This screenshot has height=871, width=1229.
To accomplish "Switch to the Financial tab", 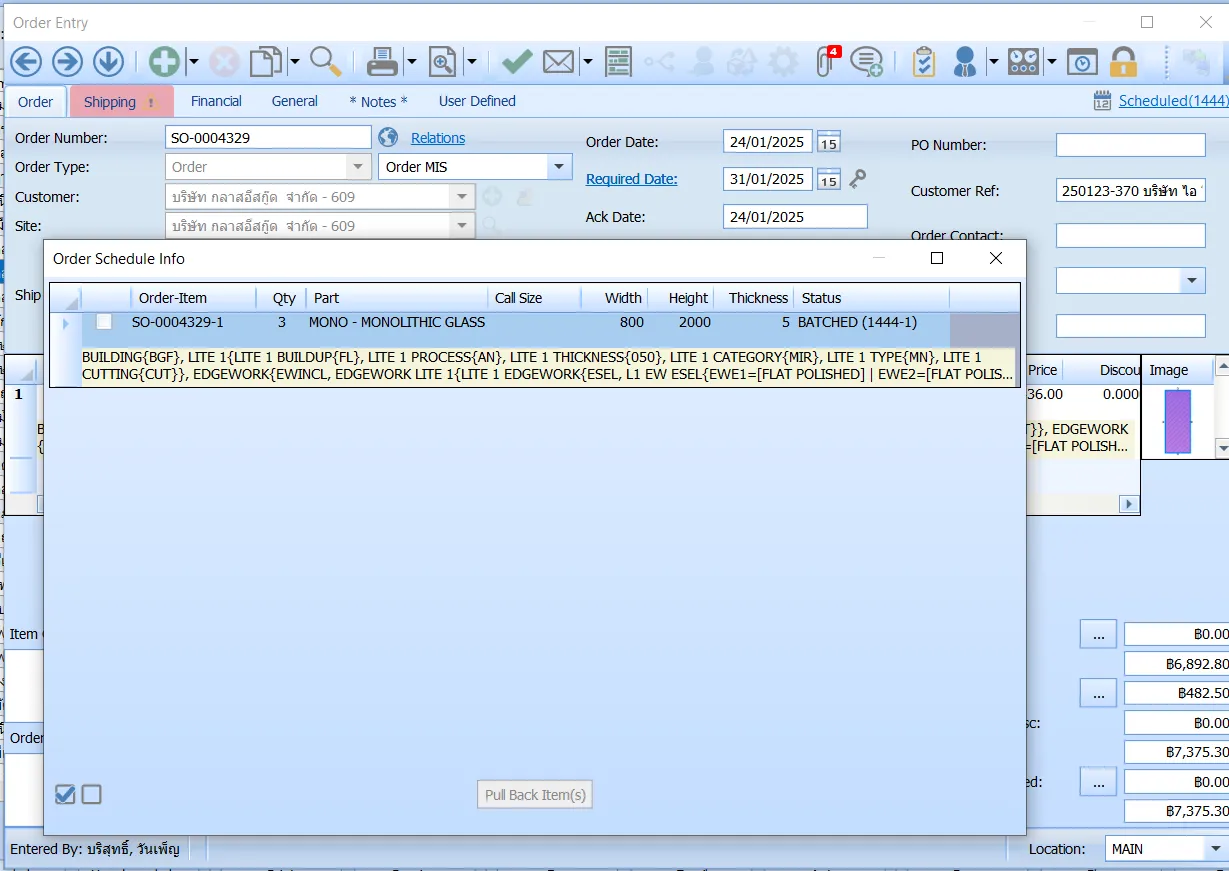I will click(x=216, y=101).
